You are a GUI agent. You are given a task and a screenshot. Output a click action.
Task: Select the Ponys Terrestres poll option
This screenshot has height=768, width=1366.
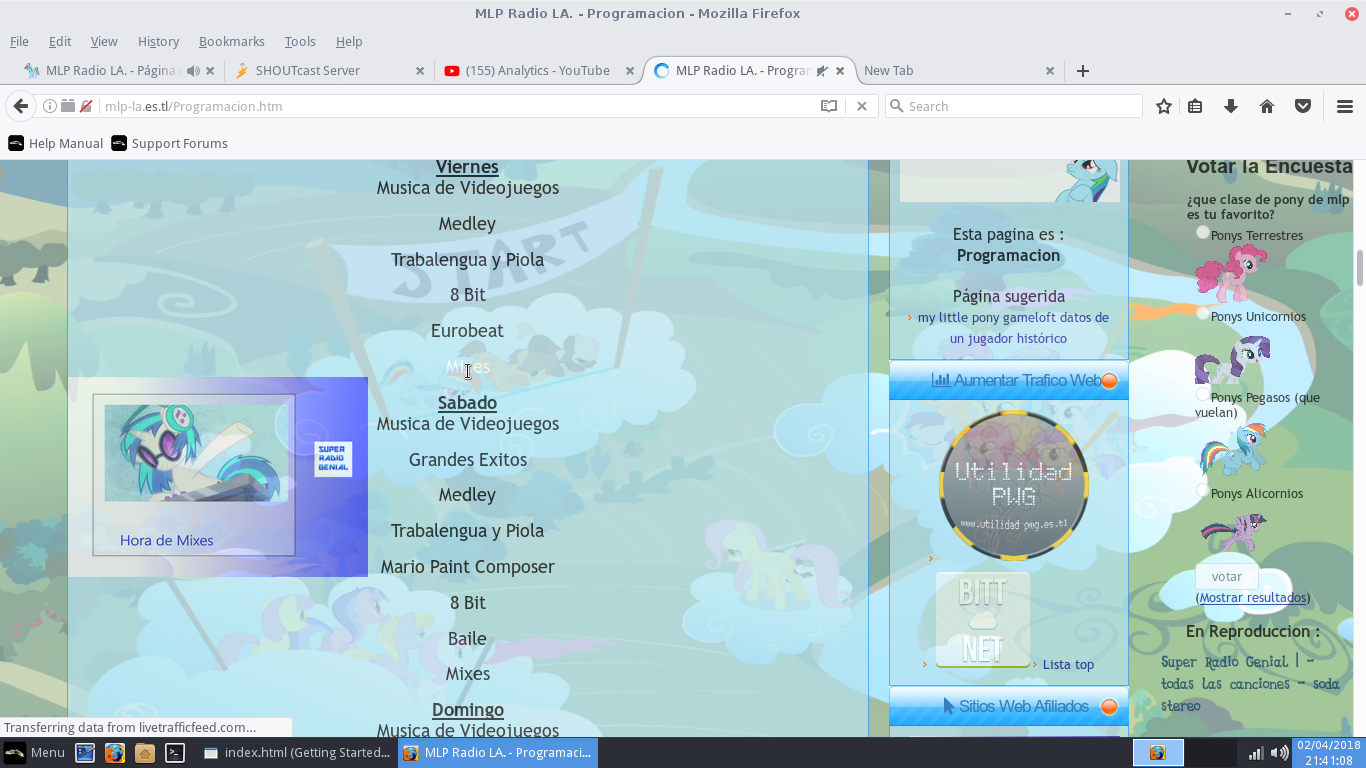1203,233
